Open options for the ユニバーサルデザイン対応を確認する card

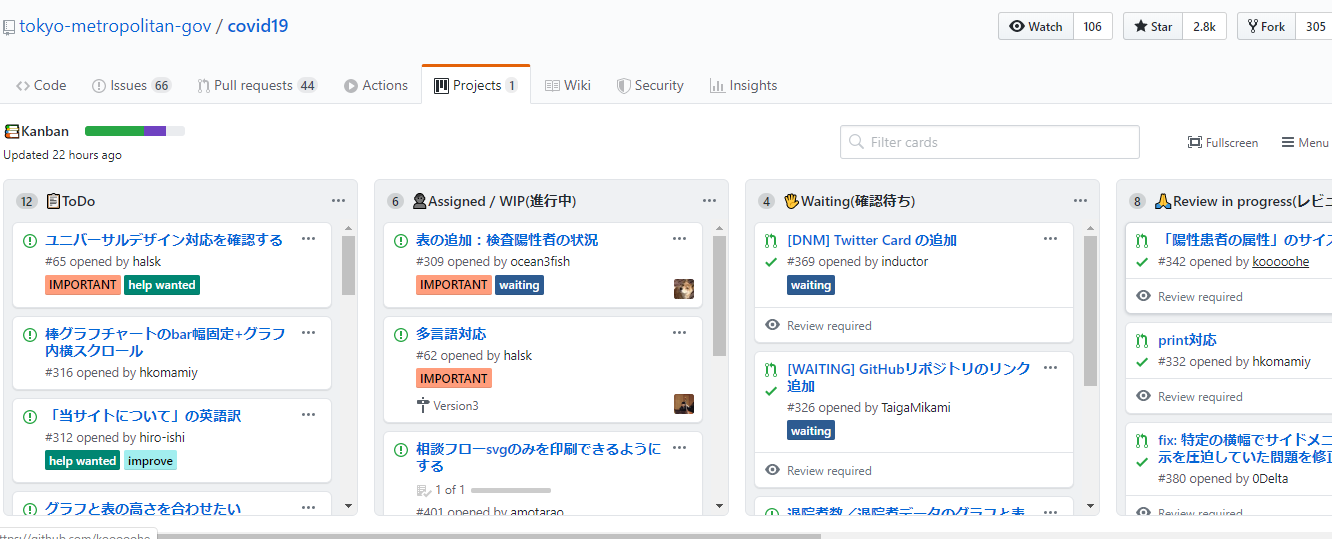pyautogui.click(x=308, y=238)
